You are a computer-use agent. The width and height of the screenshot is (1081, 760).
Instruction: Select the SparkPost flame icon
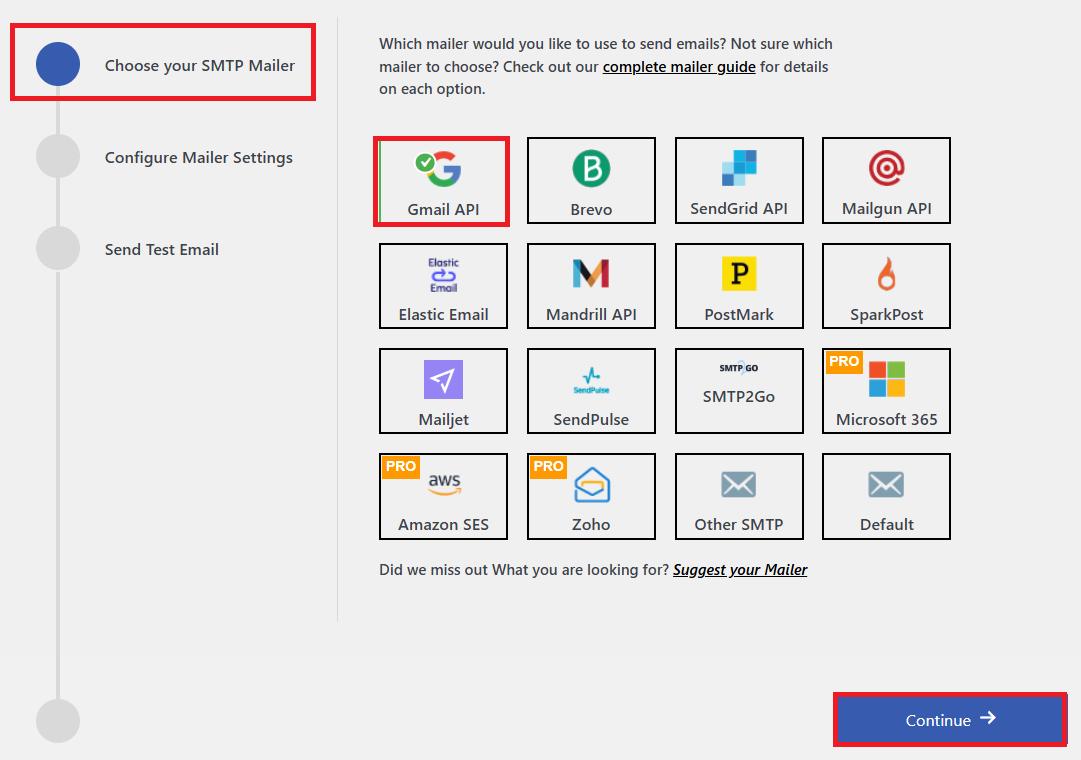pos(886,274)
